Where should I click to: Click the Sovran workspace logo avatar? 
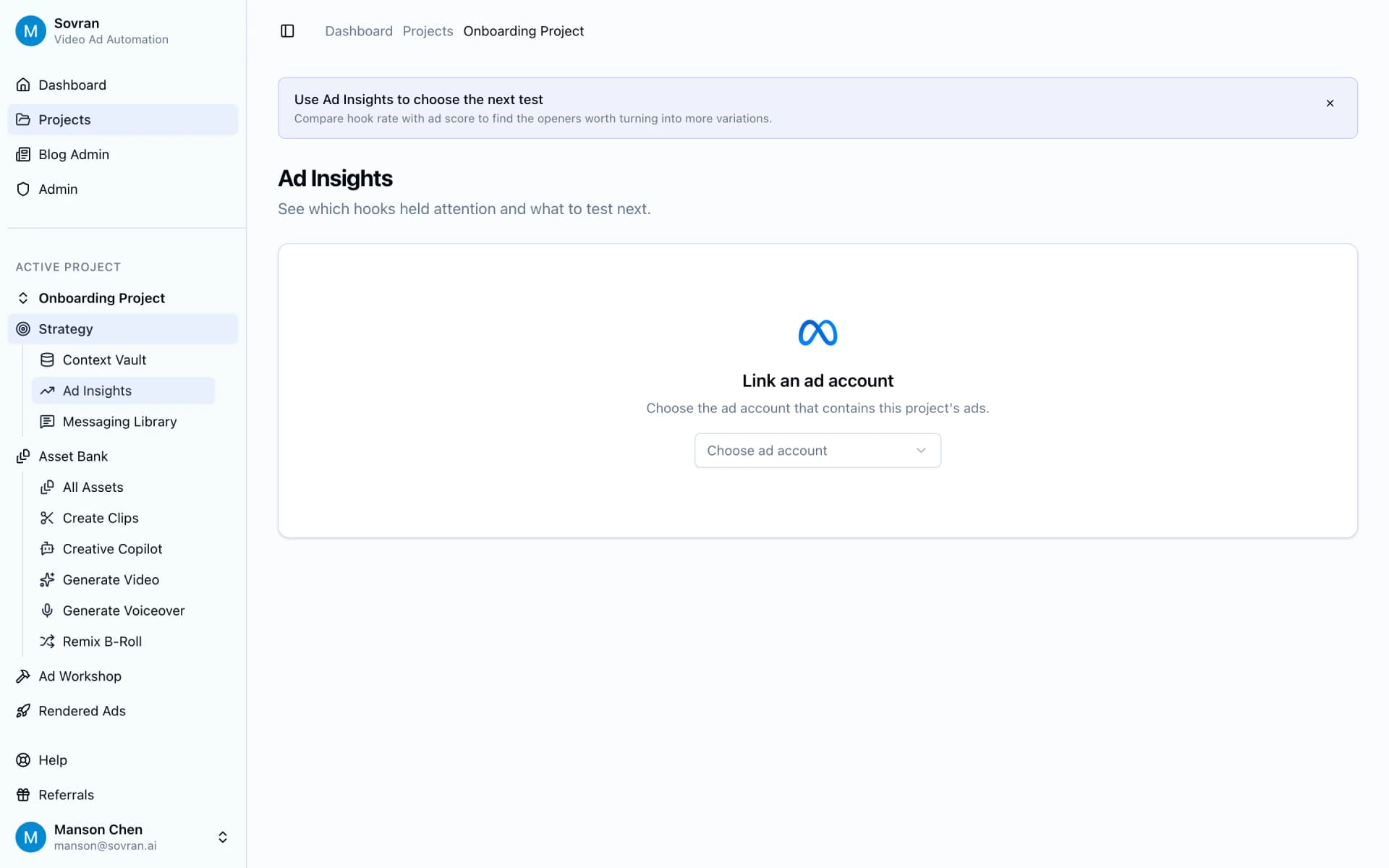click(x=30, y=31)
